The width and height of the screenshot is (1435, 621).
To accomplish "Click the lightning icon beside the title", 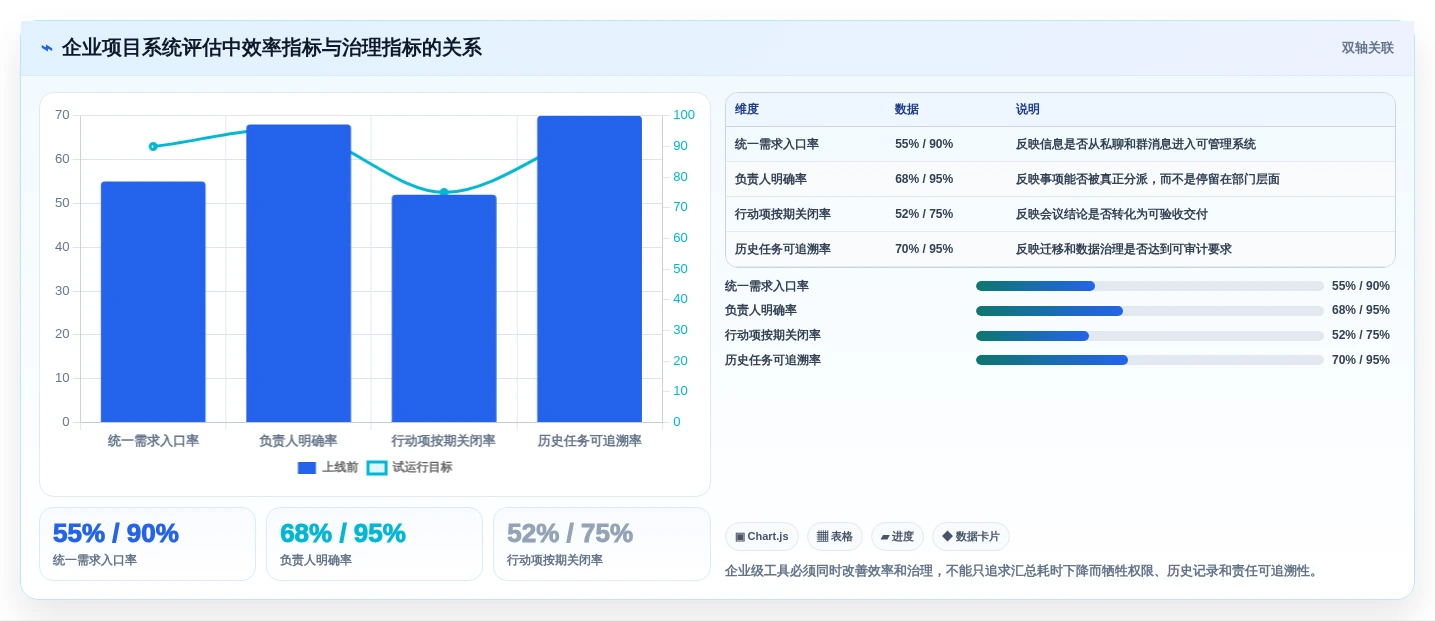I will (x=46, y=48).
